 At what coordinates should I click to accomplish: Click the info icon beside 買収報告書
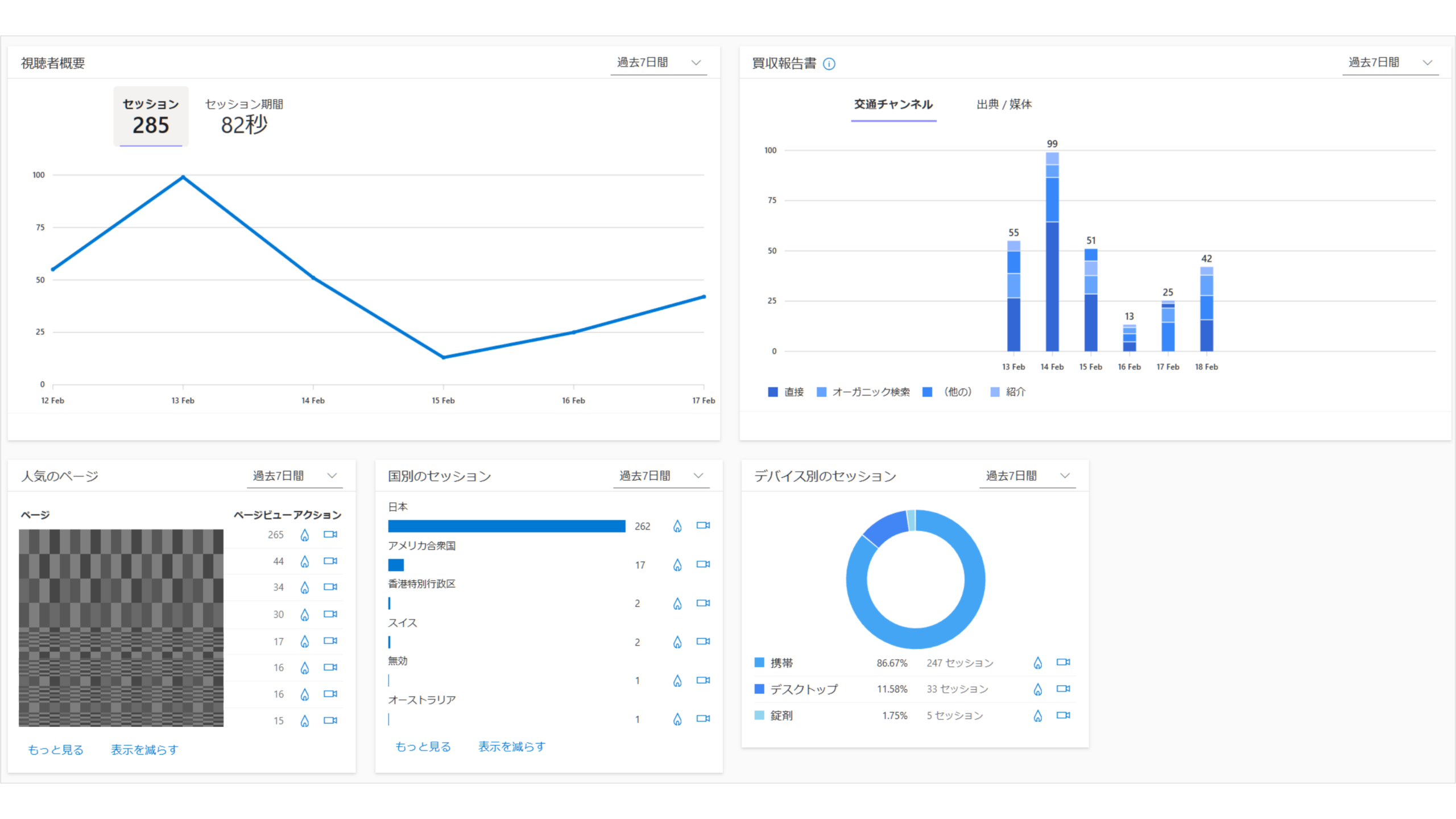829,64
